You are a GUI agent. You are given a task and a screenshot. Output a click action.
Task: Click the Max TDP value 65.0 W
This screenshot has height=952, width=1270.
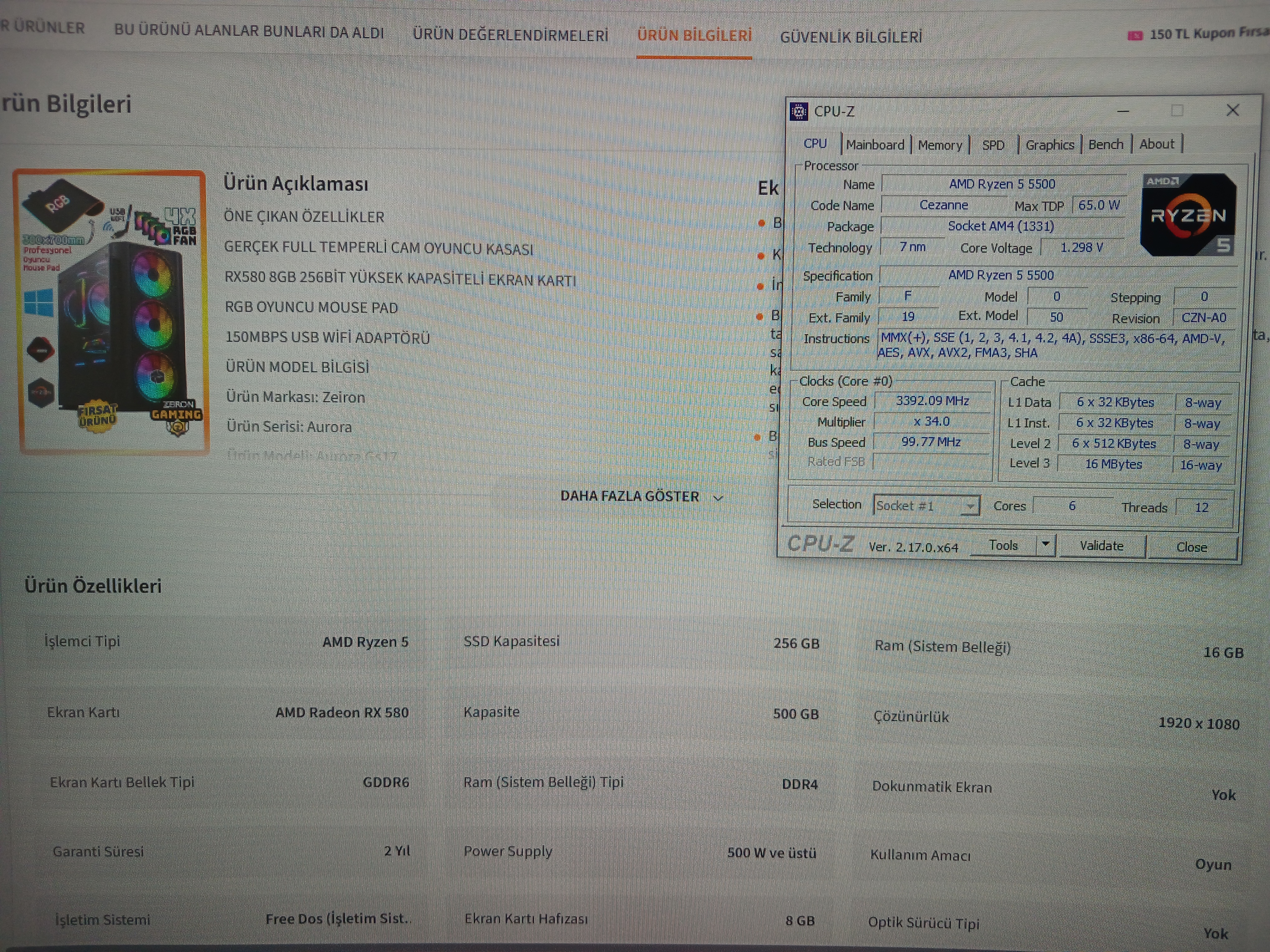pyautogui.click(x=1099, y=205)
